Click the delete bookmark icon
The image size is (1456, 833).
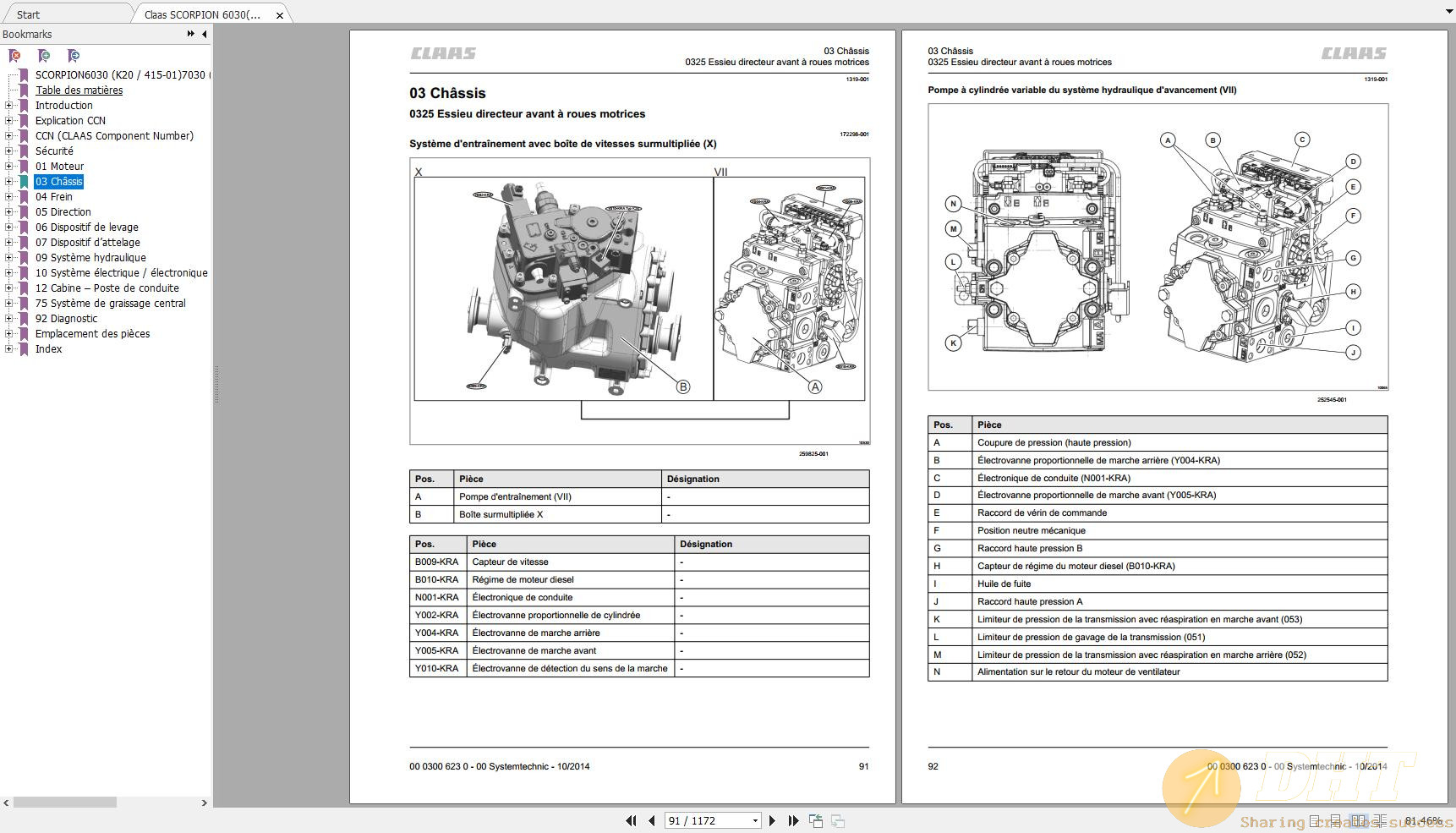(14, 56)
